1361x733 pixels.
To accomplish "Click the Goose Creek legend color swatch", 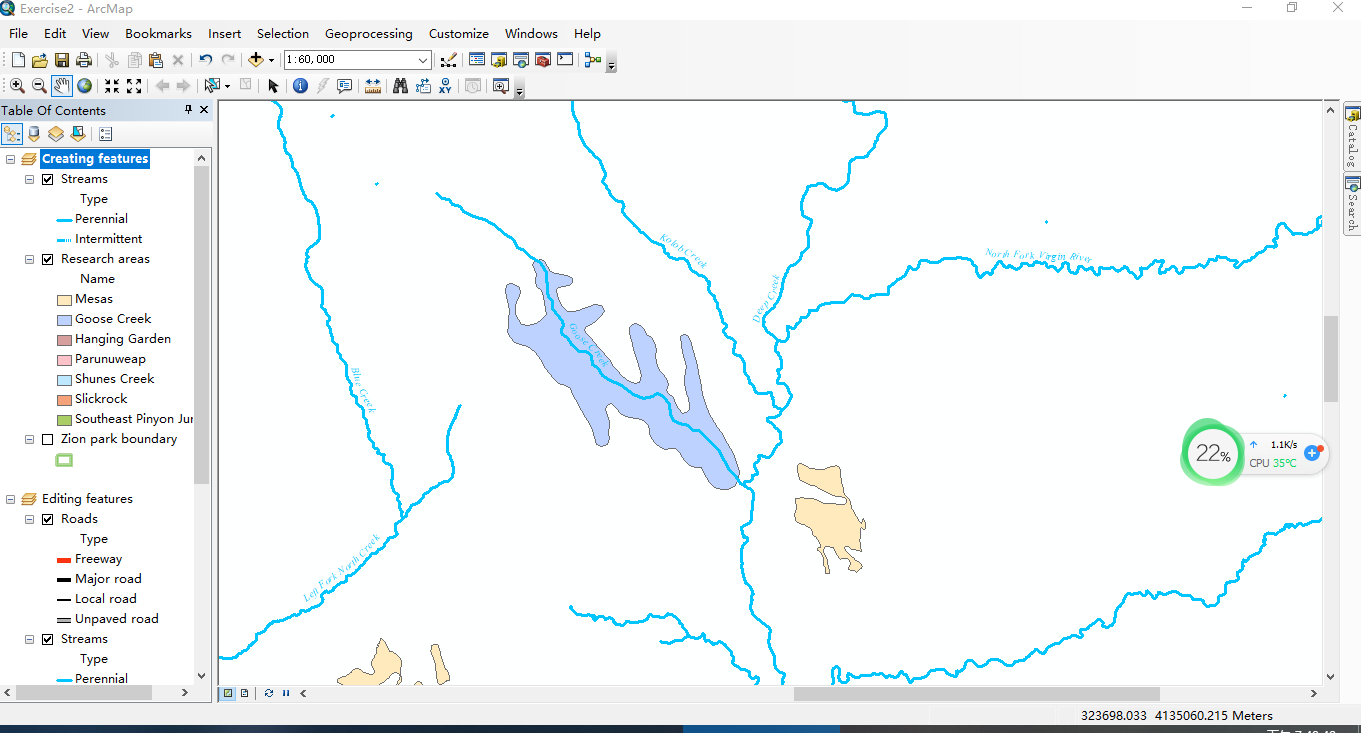I will click(62, 318).
